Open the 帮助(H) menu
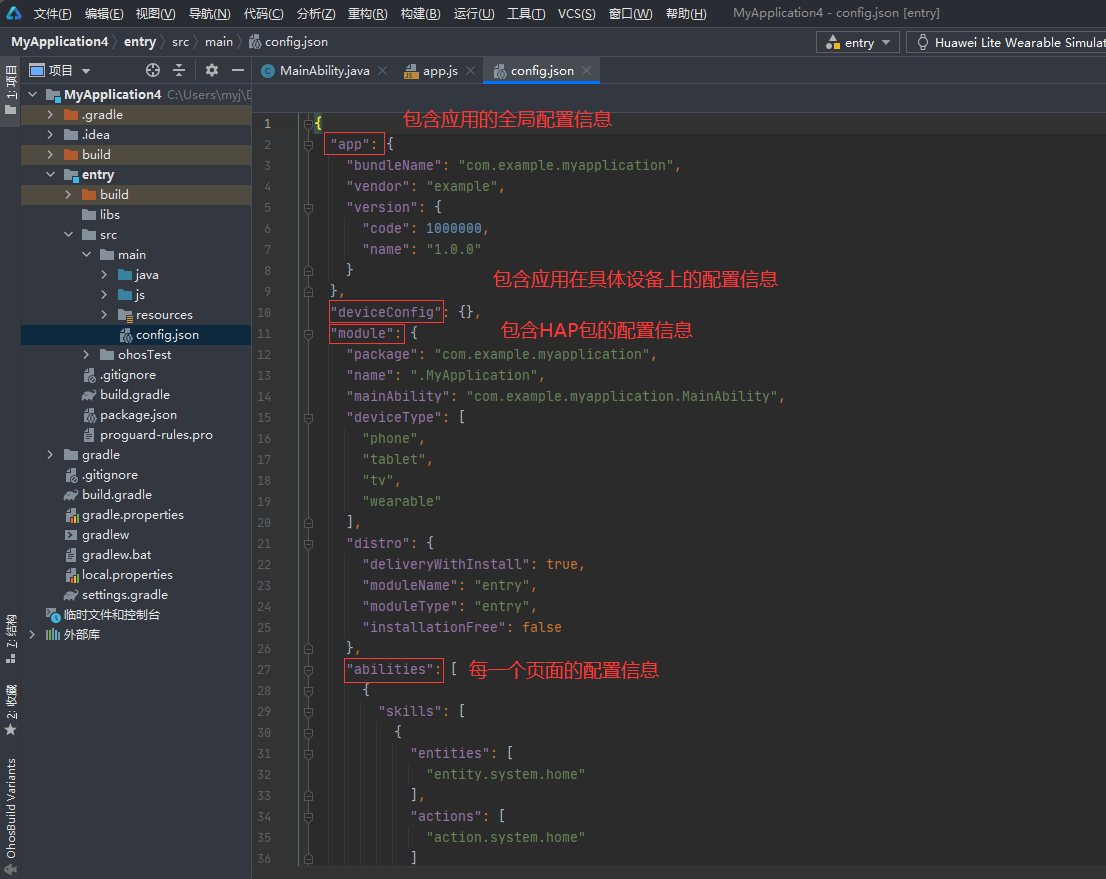This screenshot has height=879, width=1106. coord(686,13)
